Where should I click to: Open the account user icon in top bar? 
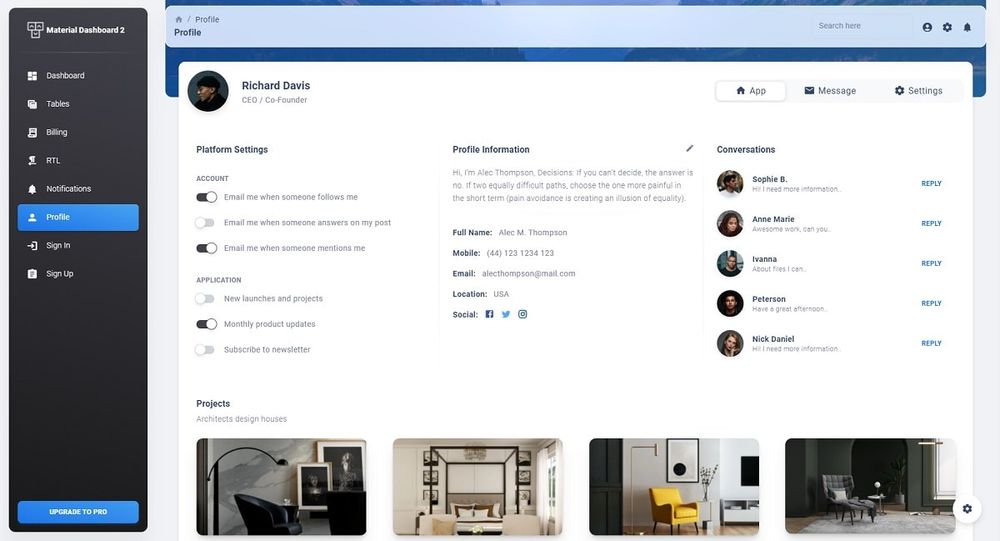(927, 27)
